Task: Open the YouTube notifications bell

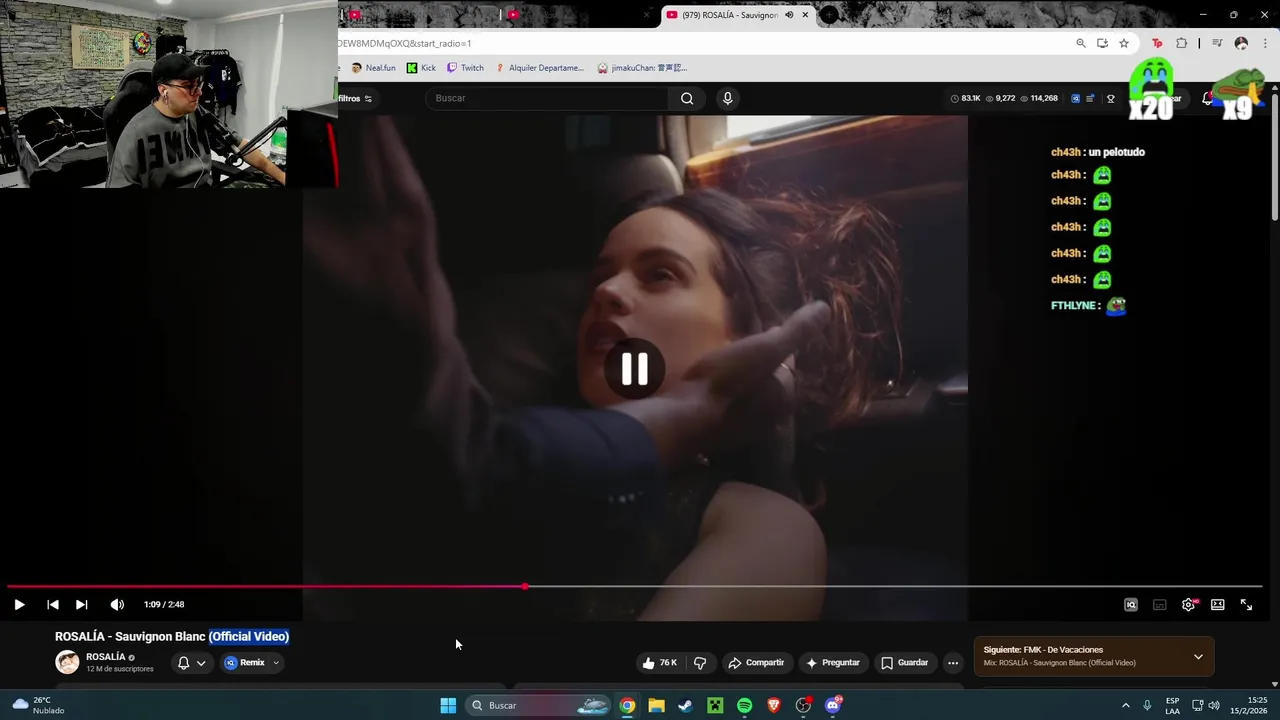Action: [1207, 98]
